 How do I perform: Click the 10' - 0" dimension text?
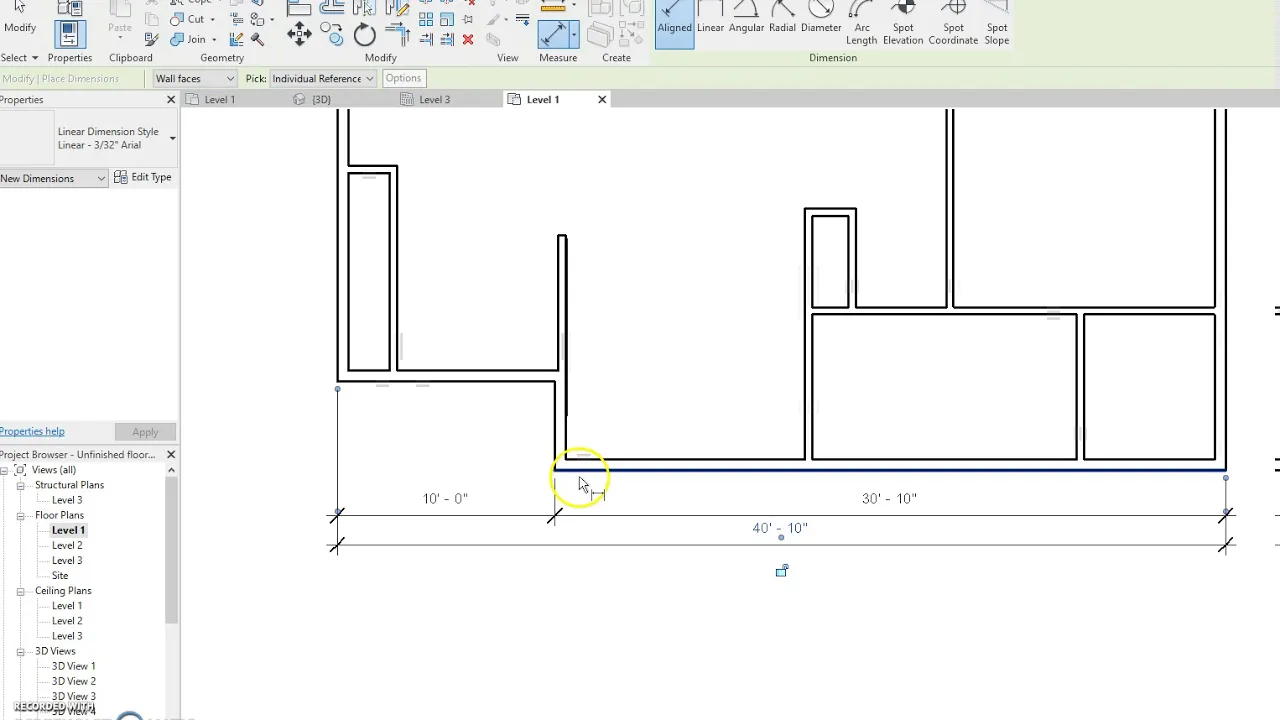(445, 498)
